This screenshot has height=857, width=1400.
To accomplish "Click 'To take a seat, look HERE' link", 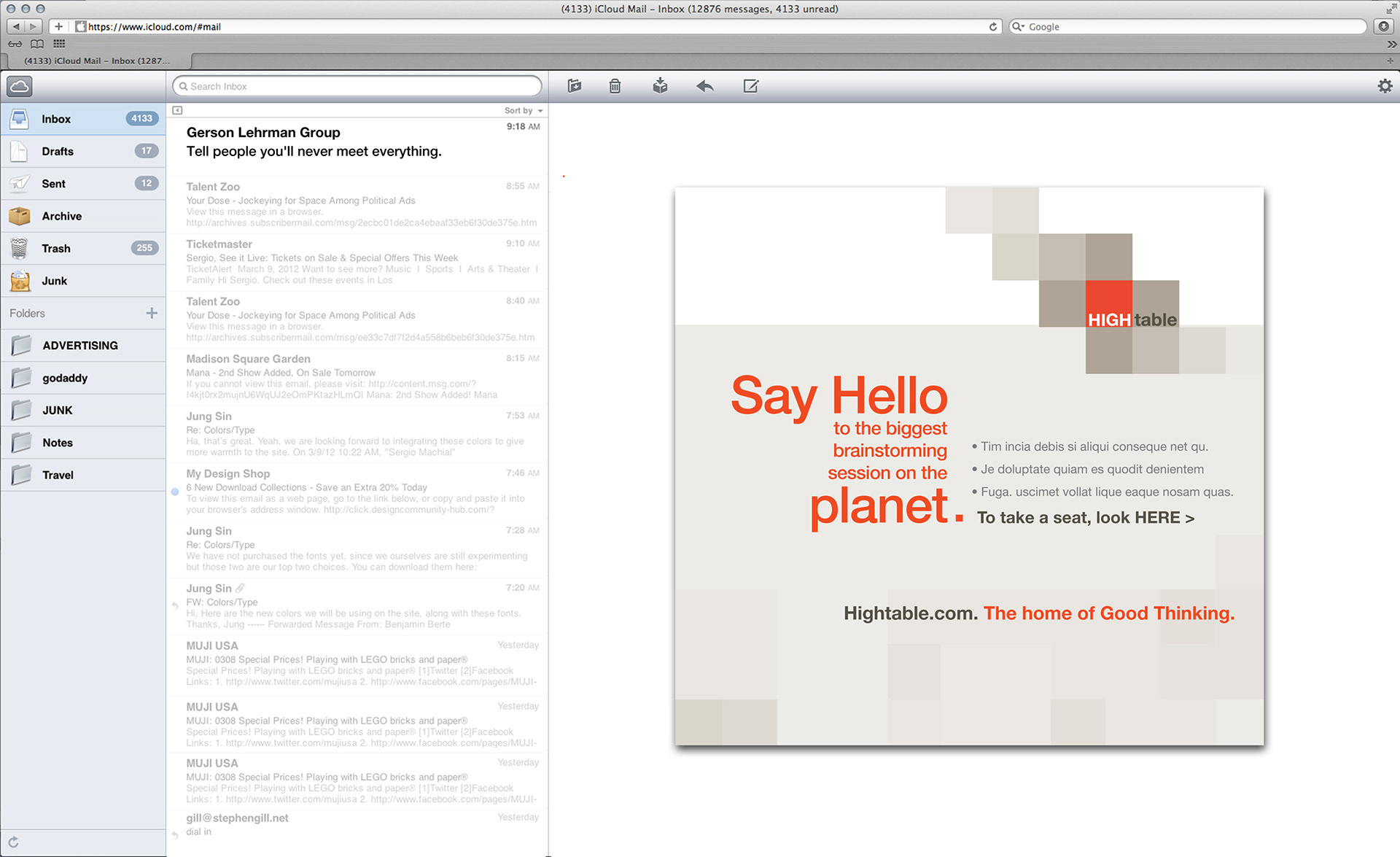I will tap(1085, 518).
